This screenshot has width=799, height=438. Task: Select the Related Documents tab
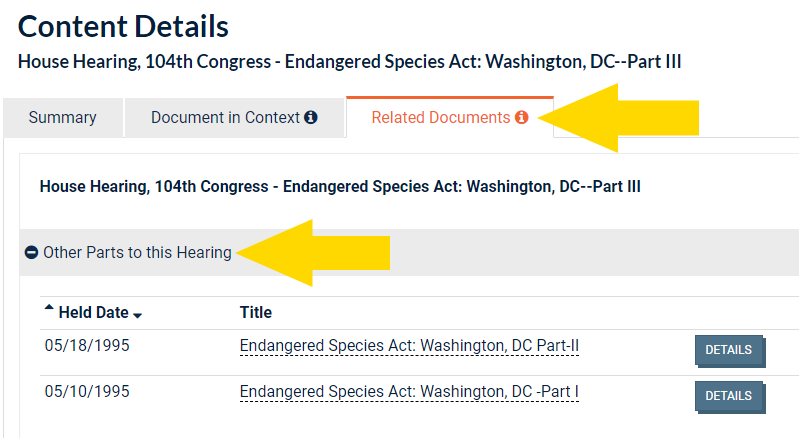(x=440, y=117)
